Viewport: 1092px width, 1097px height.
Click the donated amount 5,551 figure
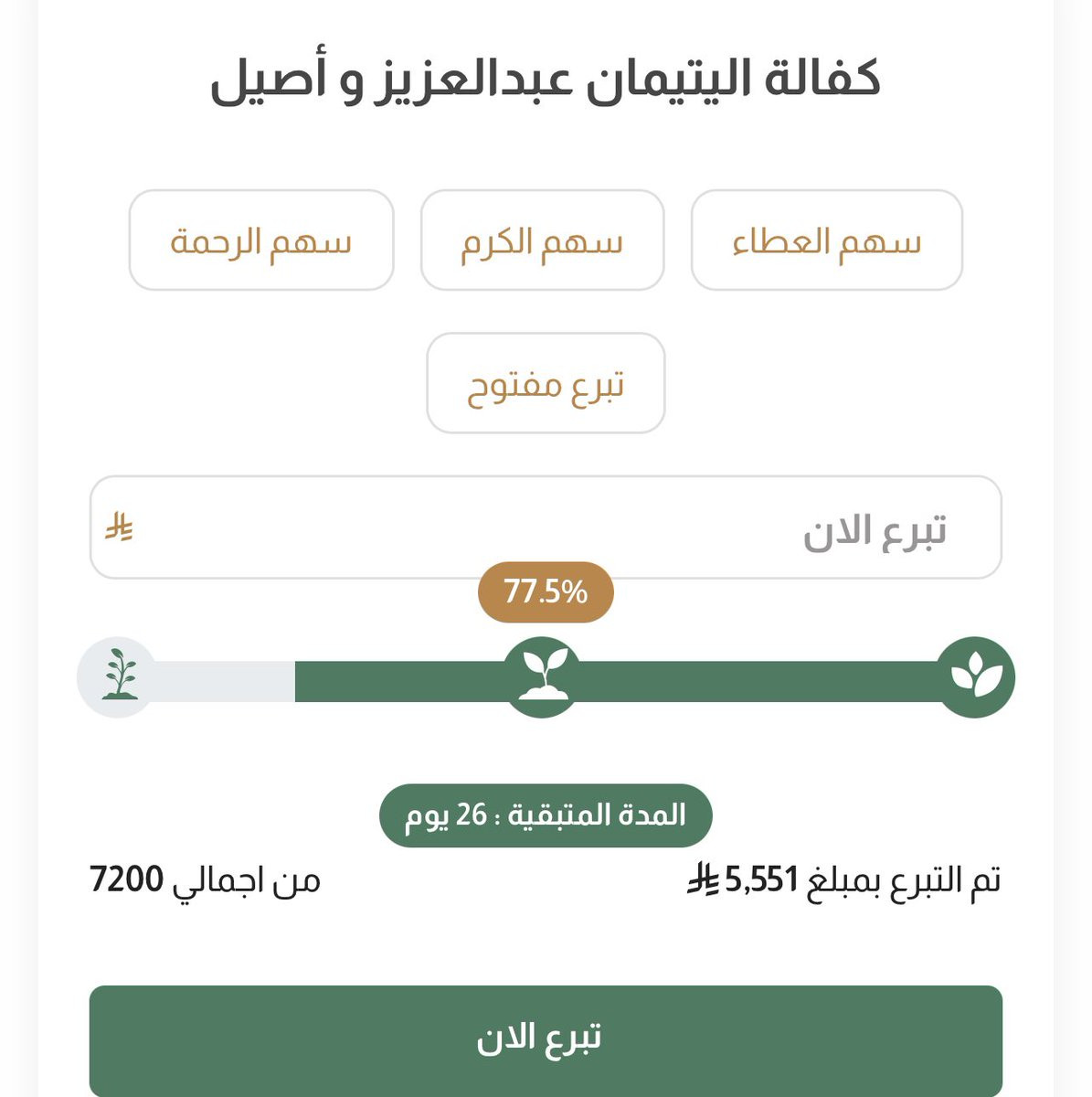pyautogui.click(x=761, y=880)
